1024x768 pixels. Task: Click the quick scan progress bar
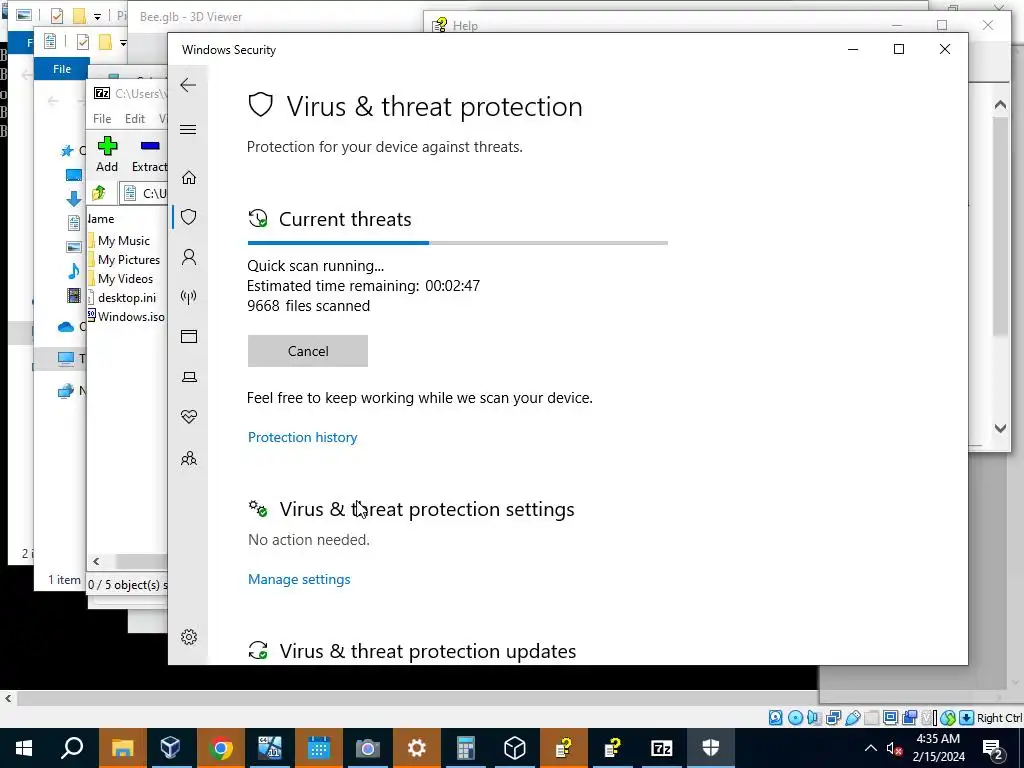pyautogui.click(x=457, y=243)
